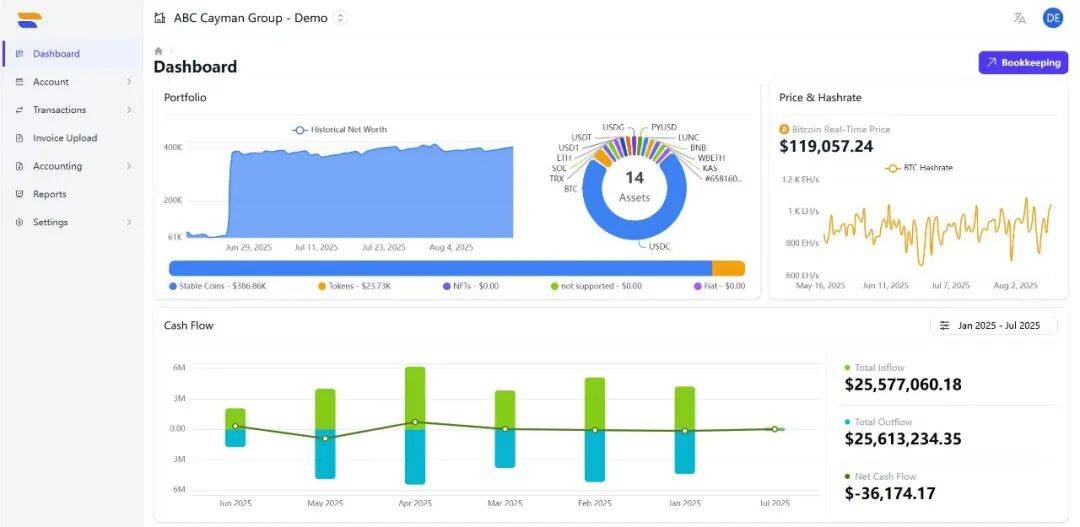Click the home breadcrumb icon
Image resolution: width=1080 pixels, height=527 pixels.
(158, 50)
